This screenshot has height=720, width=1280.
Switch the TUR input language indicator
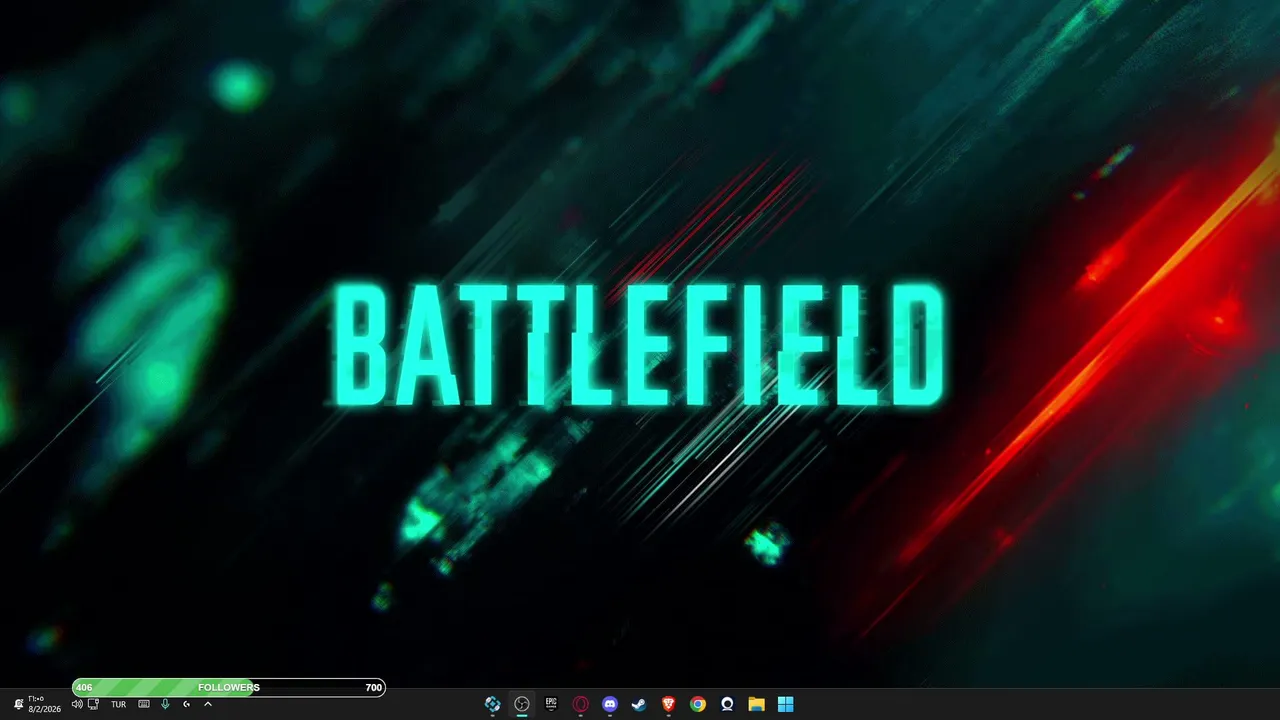pos(118,704)
